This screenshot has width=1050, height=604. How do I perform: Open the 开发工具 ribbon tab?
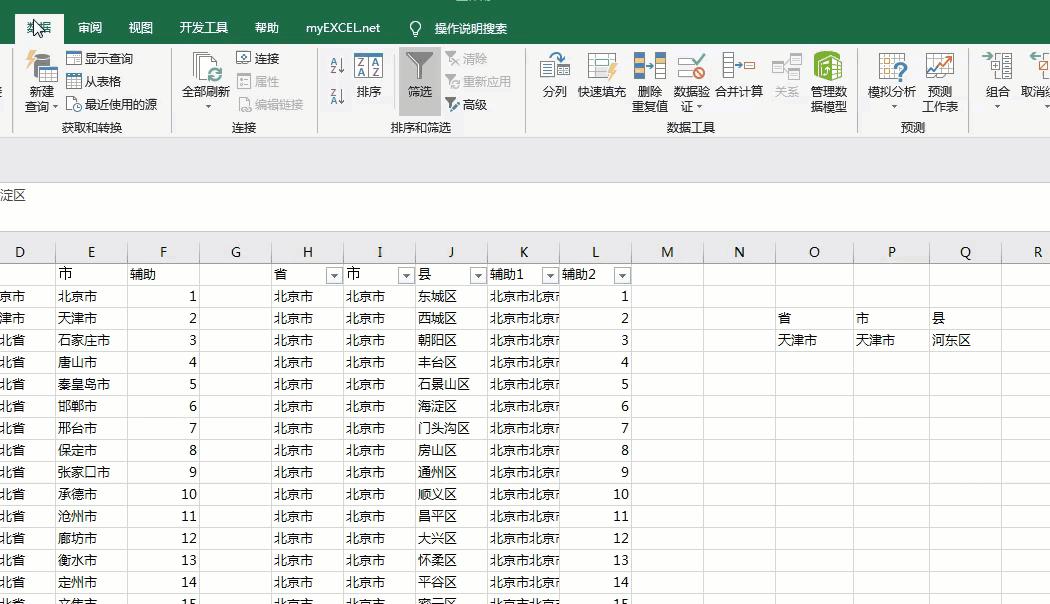(x=202, y=28)
